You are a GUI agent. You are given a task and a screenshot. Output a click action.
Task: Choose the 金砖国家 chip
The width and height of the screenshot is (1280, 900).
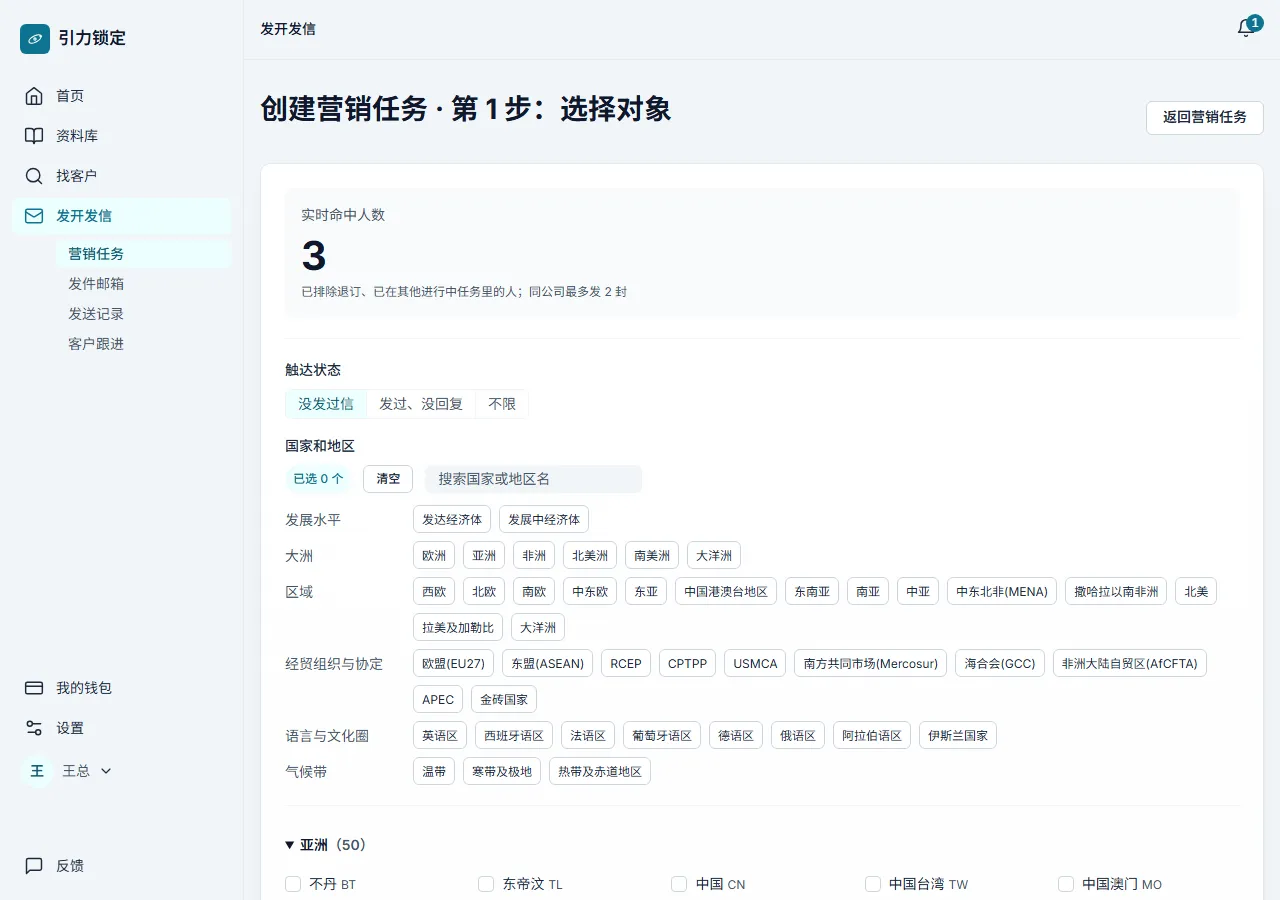coord(504,700)
